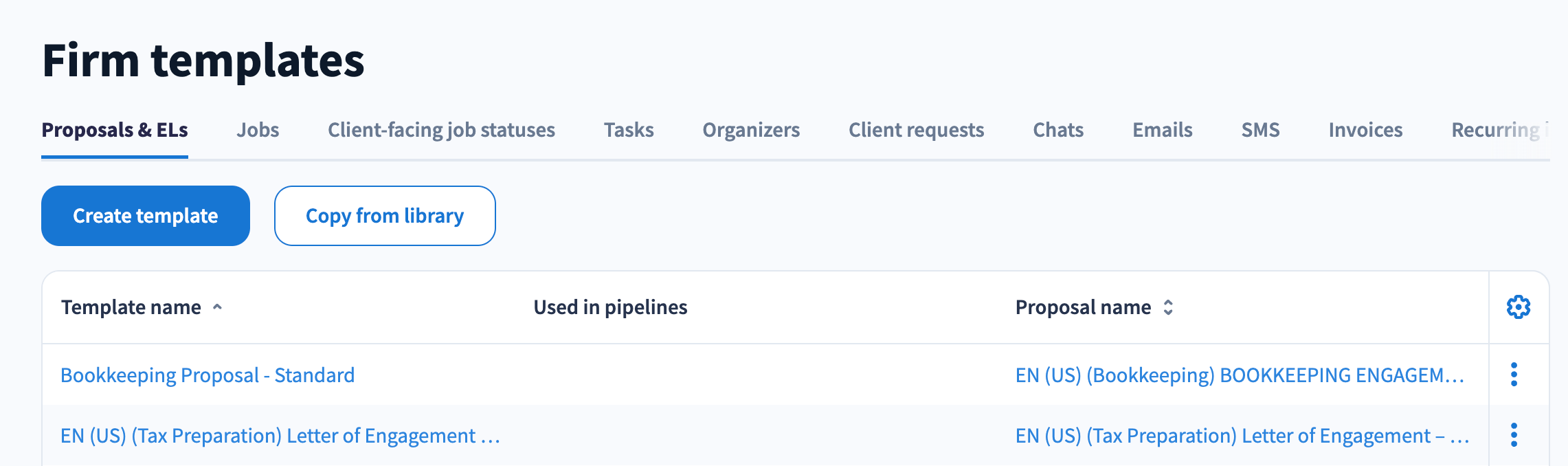Click Proposal name sort arrows icon
Screen dimensions: 1568x466
(x=1168, y=307)
